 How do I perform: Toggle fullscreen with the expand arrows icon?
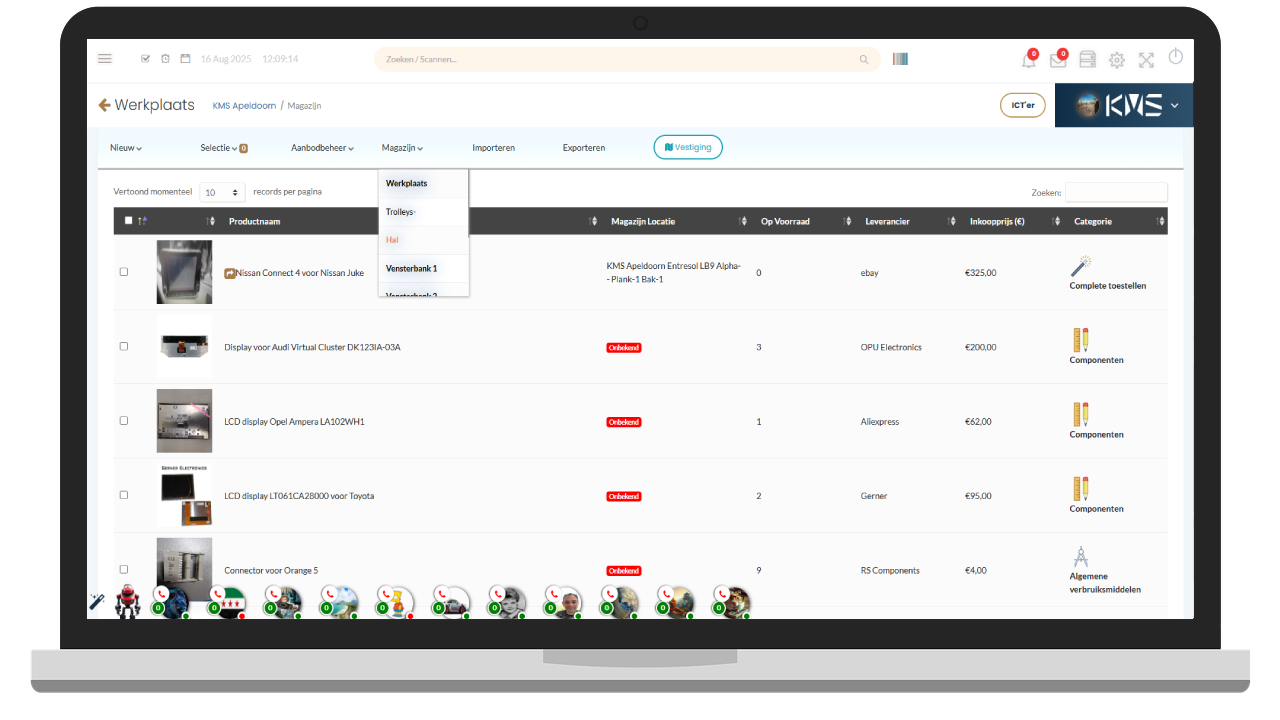click(x=1146, y=60)
